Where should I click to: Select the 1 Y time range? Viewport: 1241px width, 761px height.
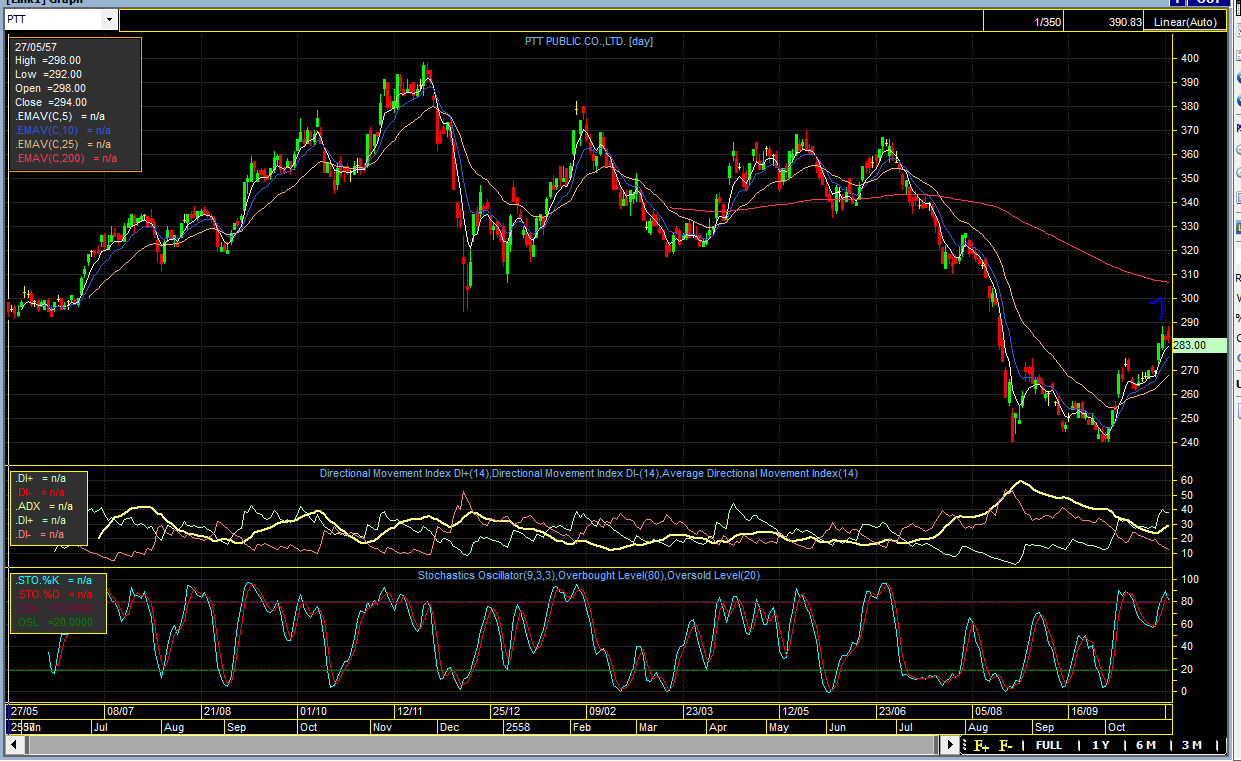(1100, 745)
